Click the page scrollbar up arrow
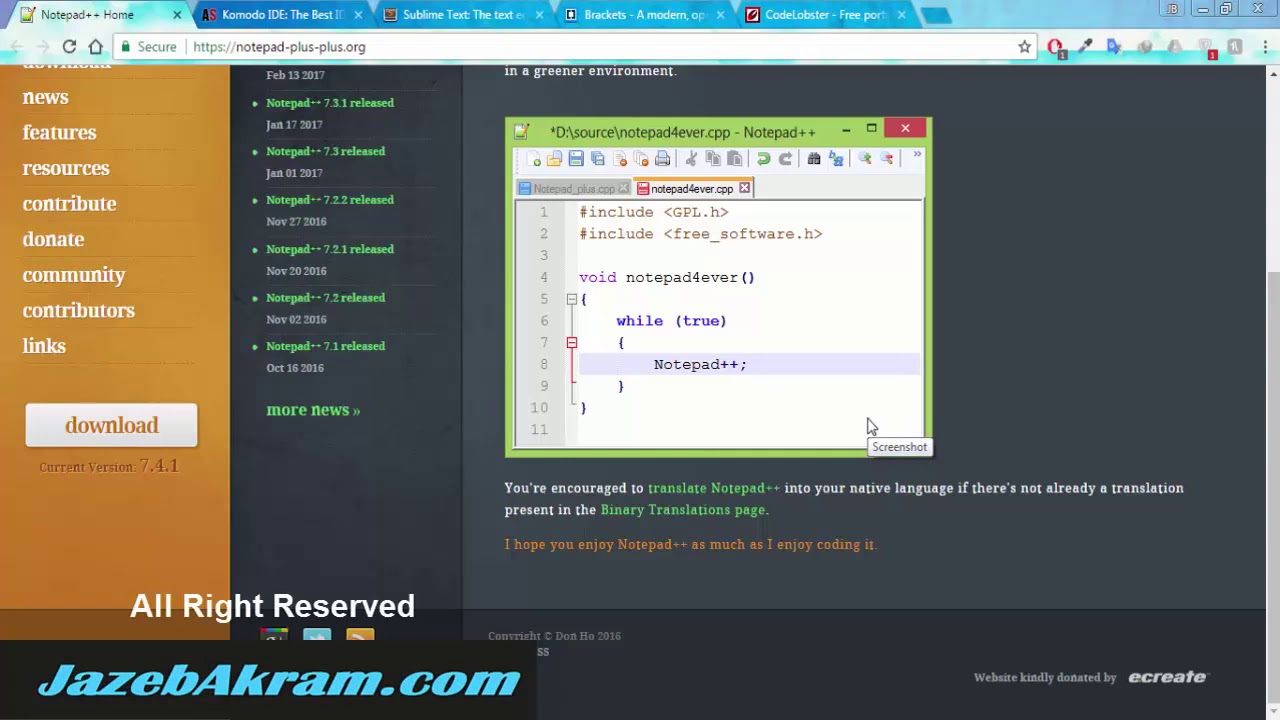1280x720 pixels. coord(1273,73)
